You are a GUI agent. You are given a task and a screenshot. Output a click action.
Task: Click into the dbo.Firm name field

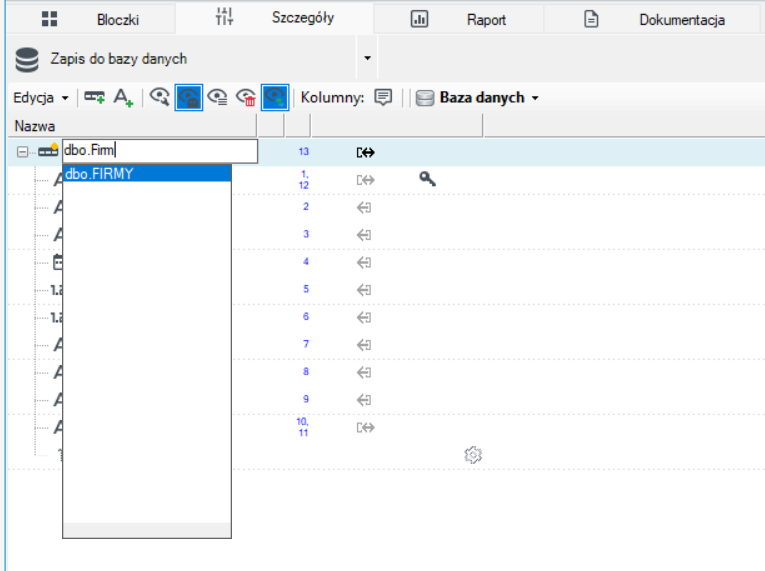coord(160,151)
